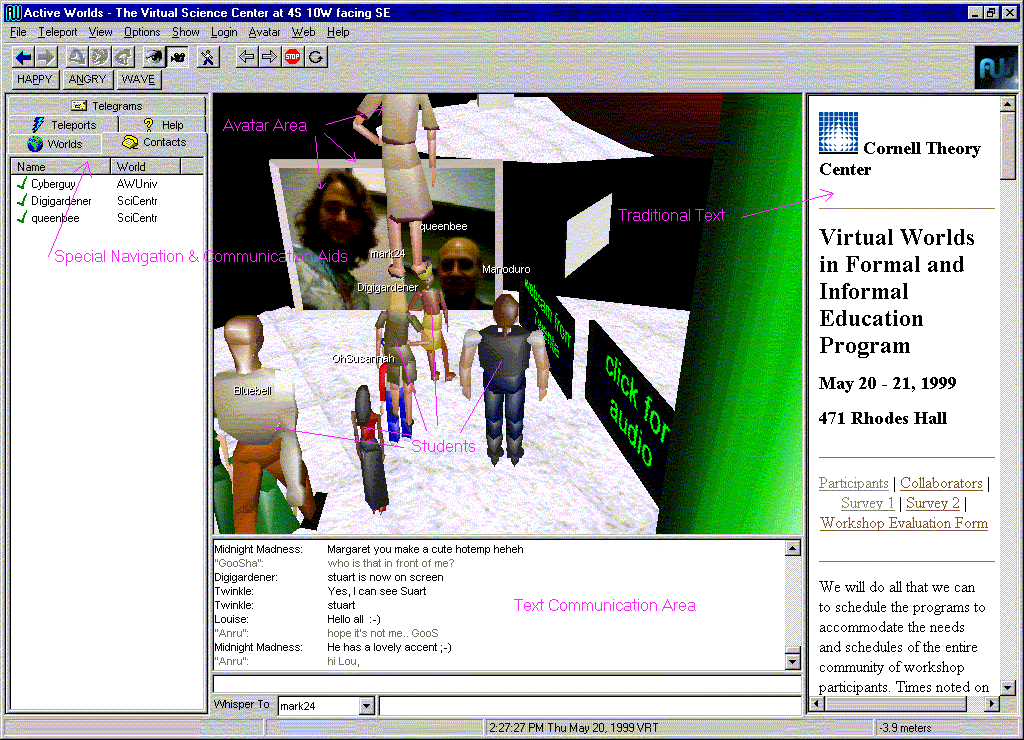Image resolution: width=1024 pixels, height=740 pixels.
Task: Open the Options menu
Action: point(142,32)
